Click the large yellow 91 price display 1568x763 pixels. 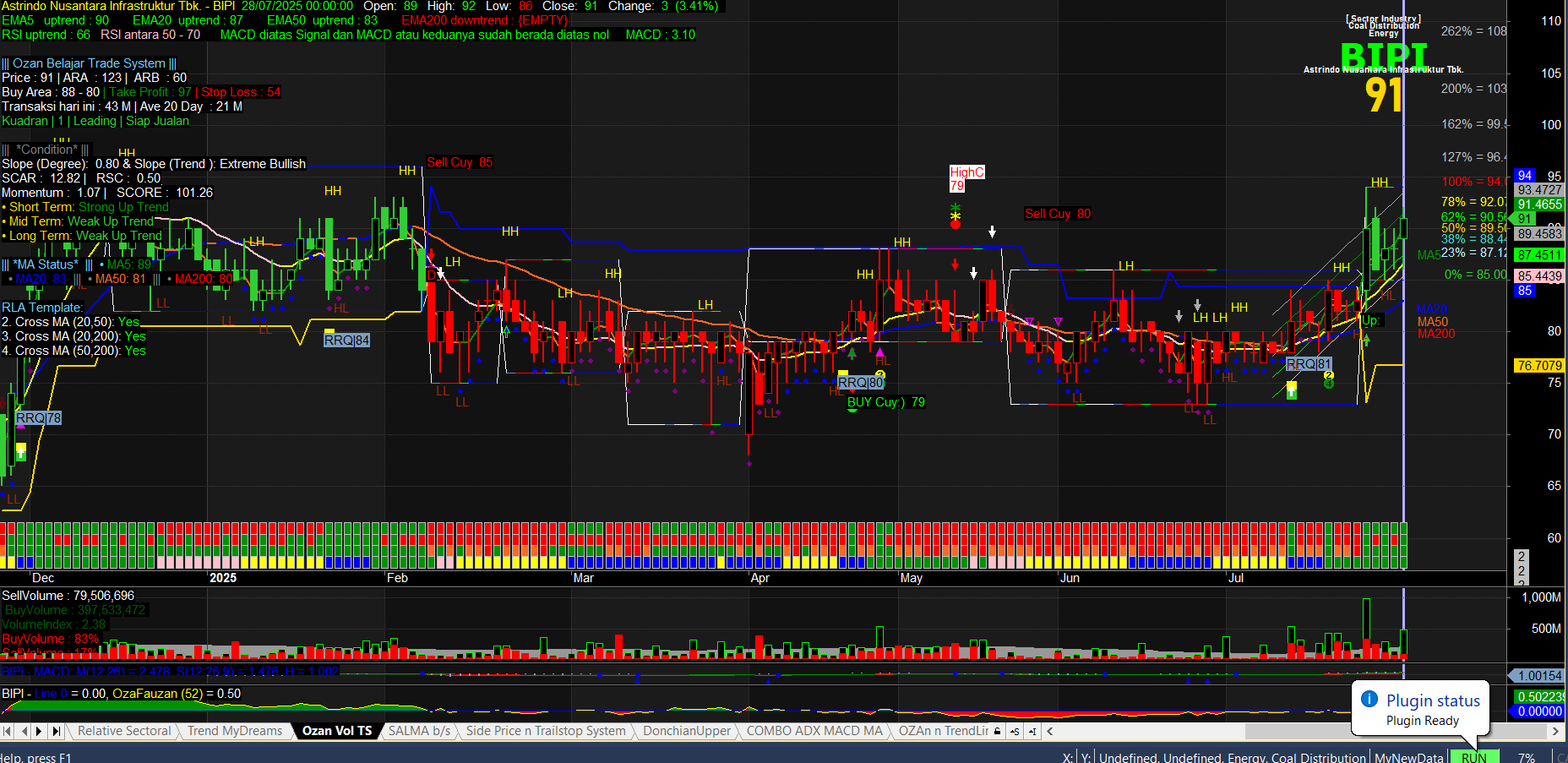tap(1384, 95)
